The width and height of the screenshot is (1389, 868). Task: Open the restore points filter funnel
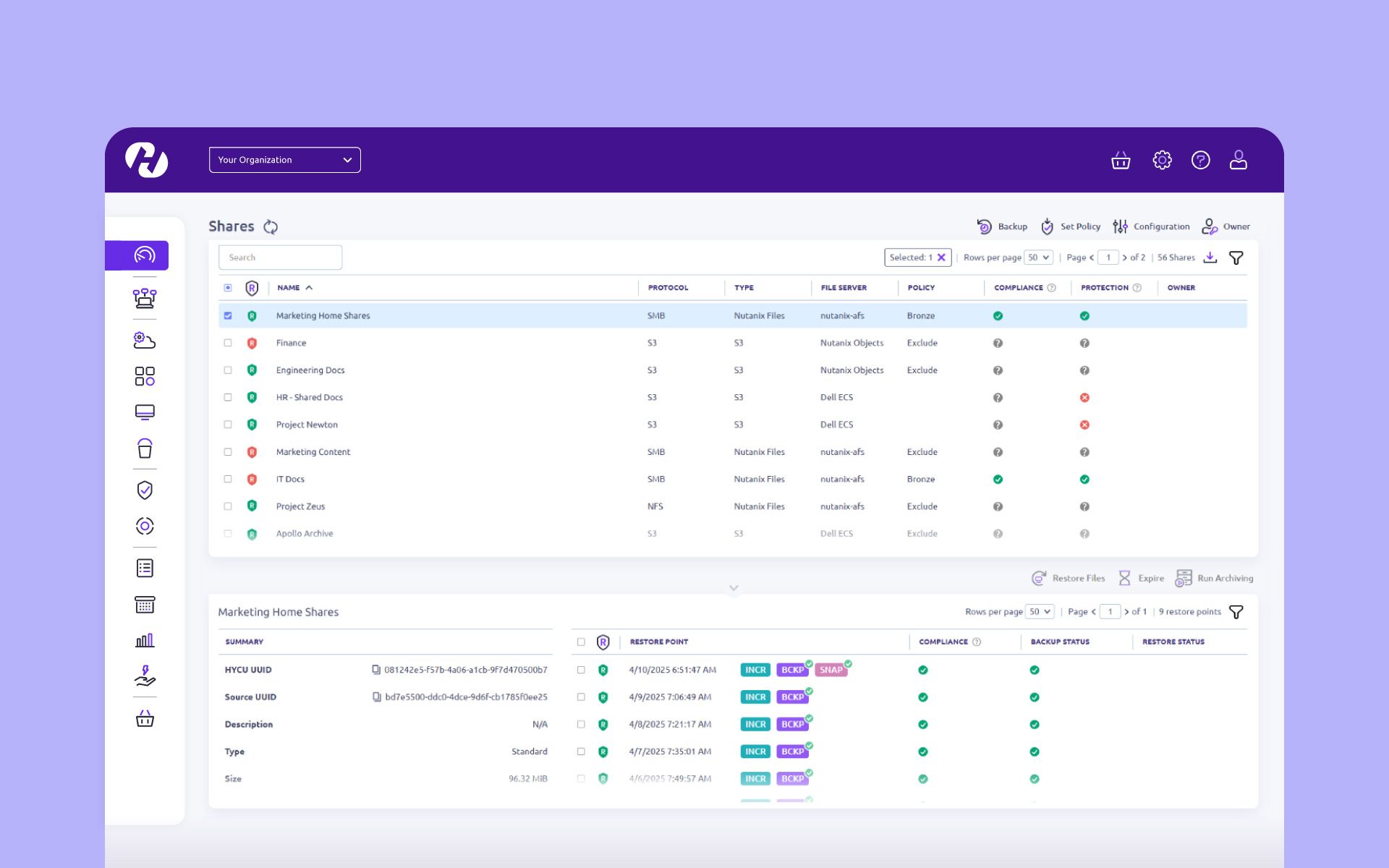pos(1236,612)
